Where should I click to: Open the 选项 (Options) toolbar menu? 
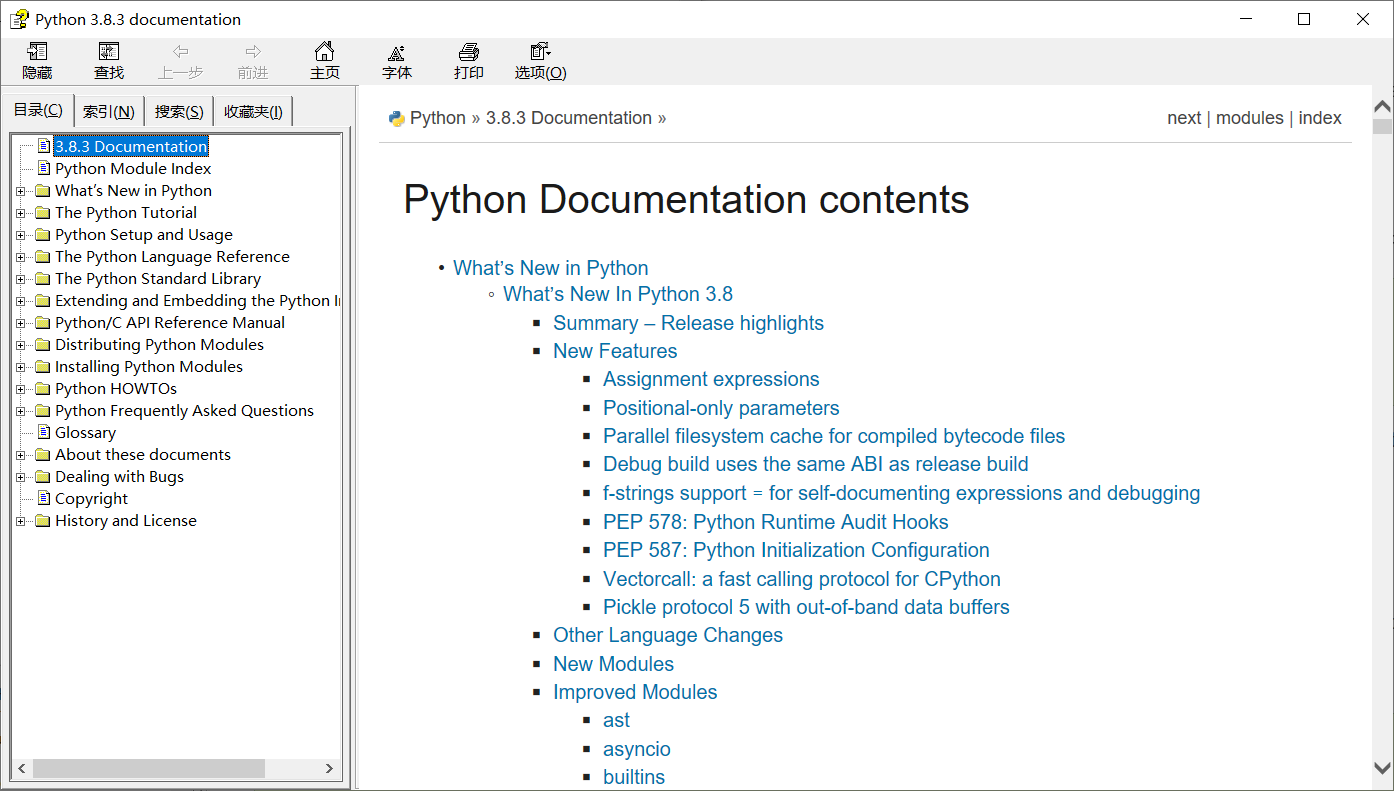(539, 60)
